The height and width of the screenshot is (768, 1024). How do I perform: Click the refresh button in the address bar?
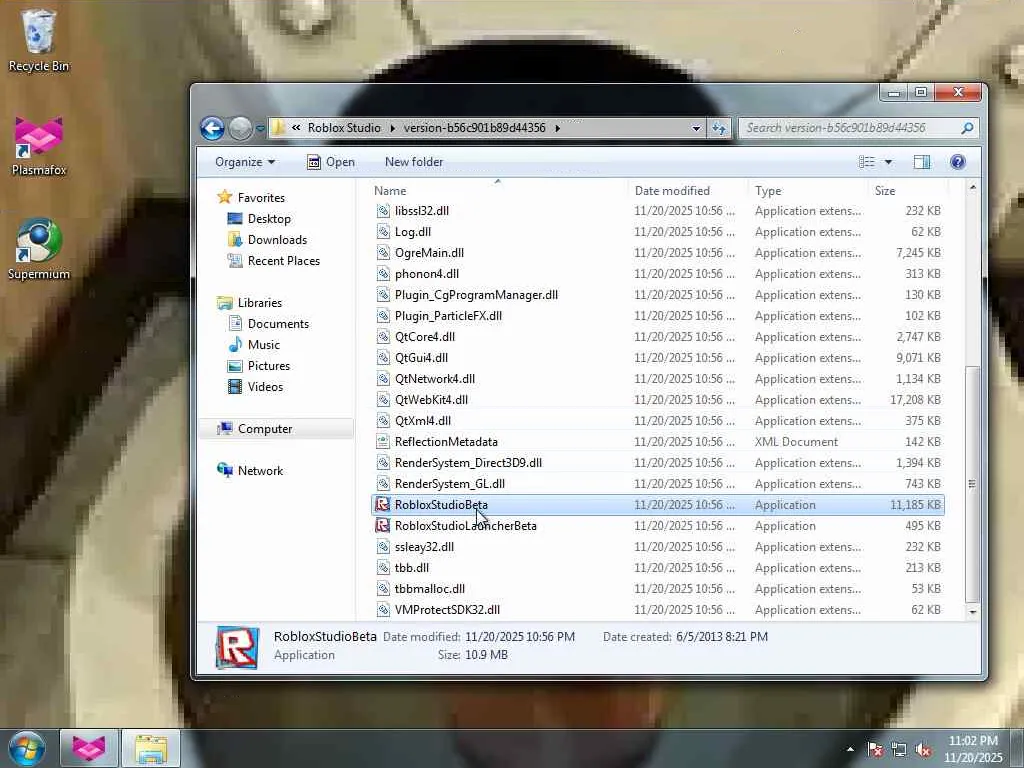pos(718,128)
